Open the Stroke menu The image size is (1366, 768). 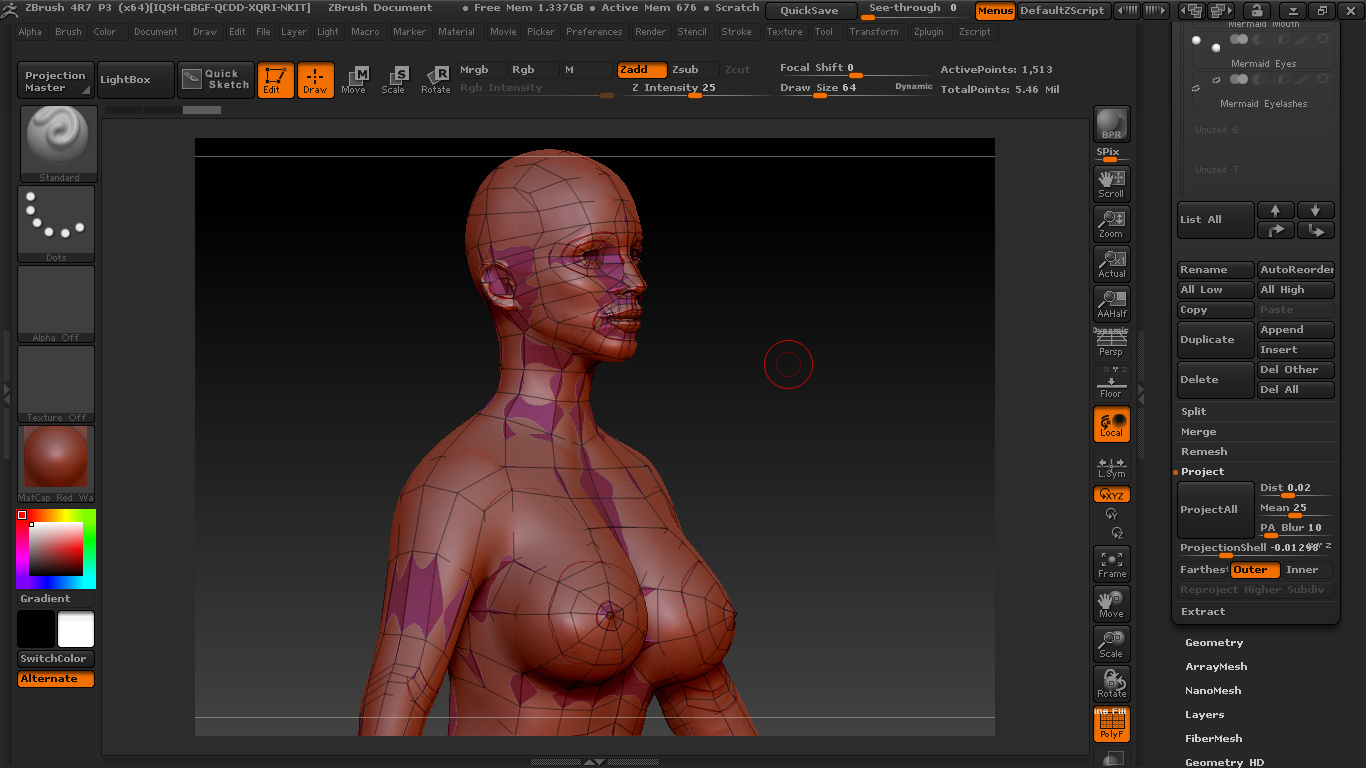coord(736,32)
